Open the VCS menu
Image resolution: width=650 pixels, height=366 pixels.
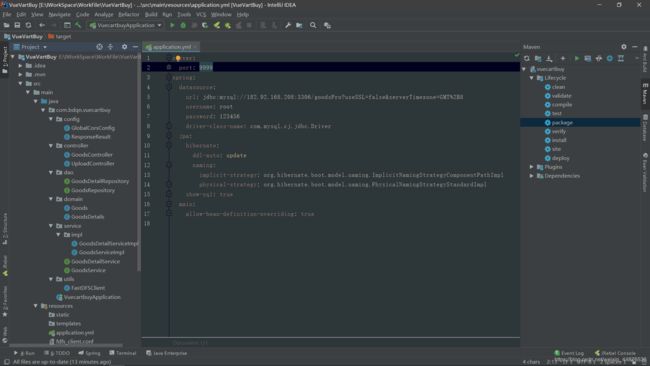pyautogui.click(x=201, y=15)
